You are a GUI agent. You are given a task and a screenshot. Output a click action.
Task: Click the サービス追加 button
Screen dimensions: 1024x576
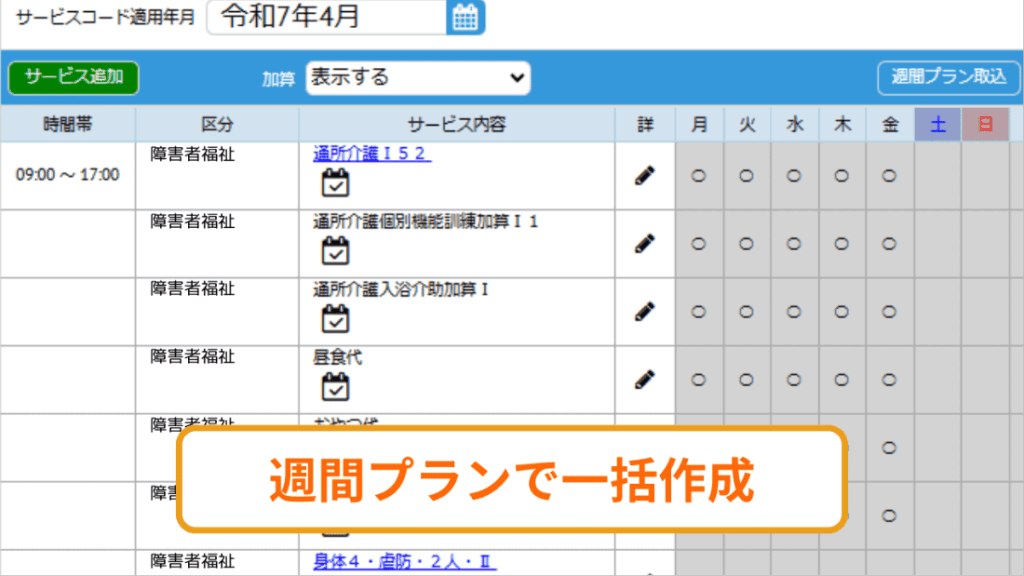coord(74,78)
